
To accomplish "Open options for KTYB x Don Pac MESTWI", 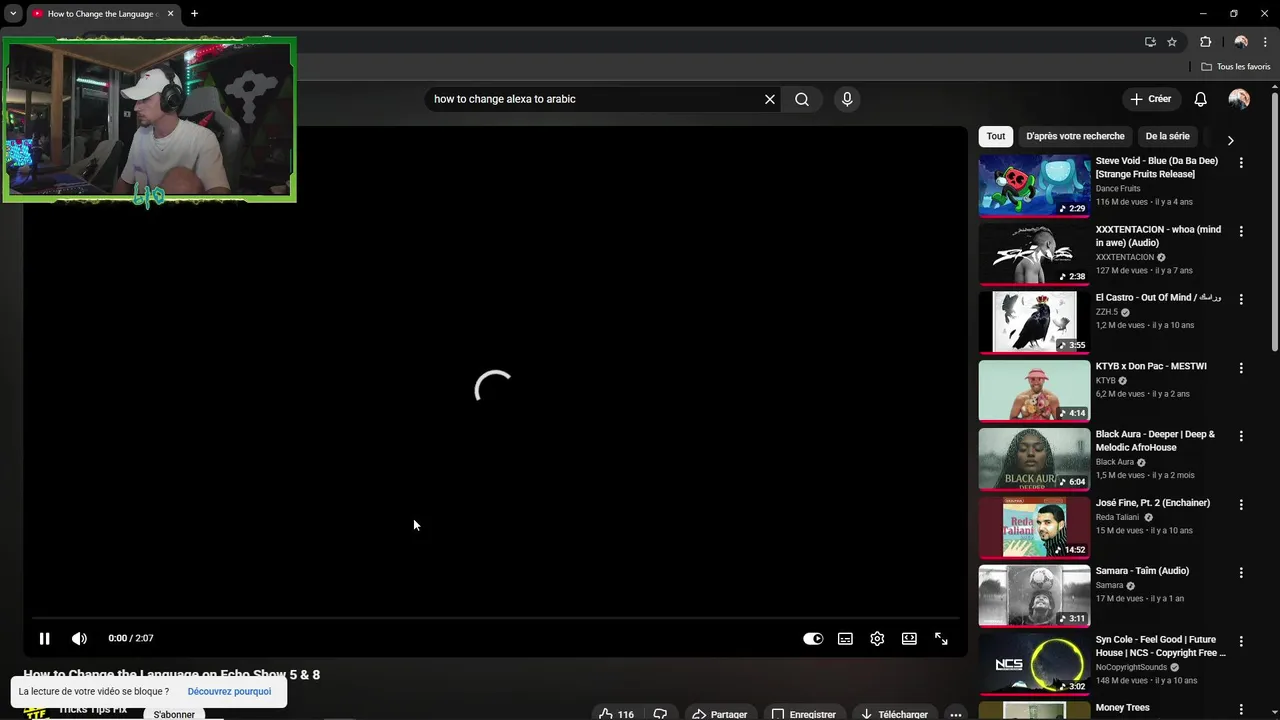I will click(x=1241, y=368).
